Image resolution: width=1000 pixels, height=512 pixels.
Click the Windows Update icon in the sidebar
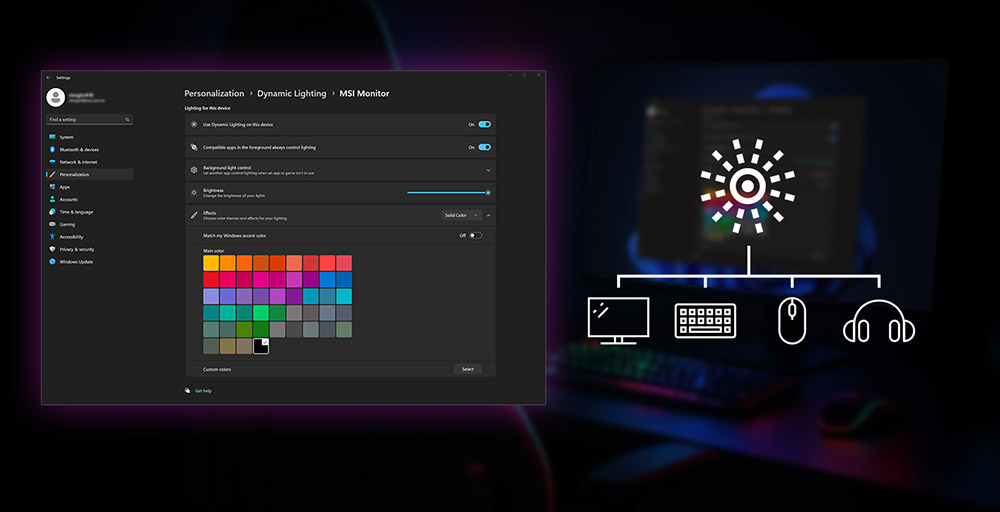click(x=52, y=261)
